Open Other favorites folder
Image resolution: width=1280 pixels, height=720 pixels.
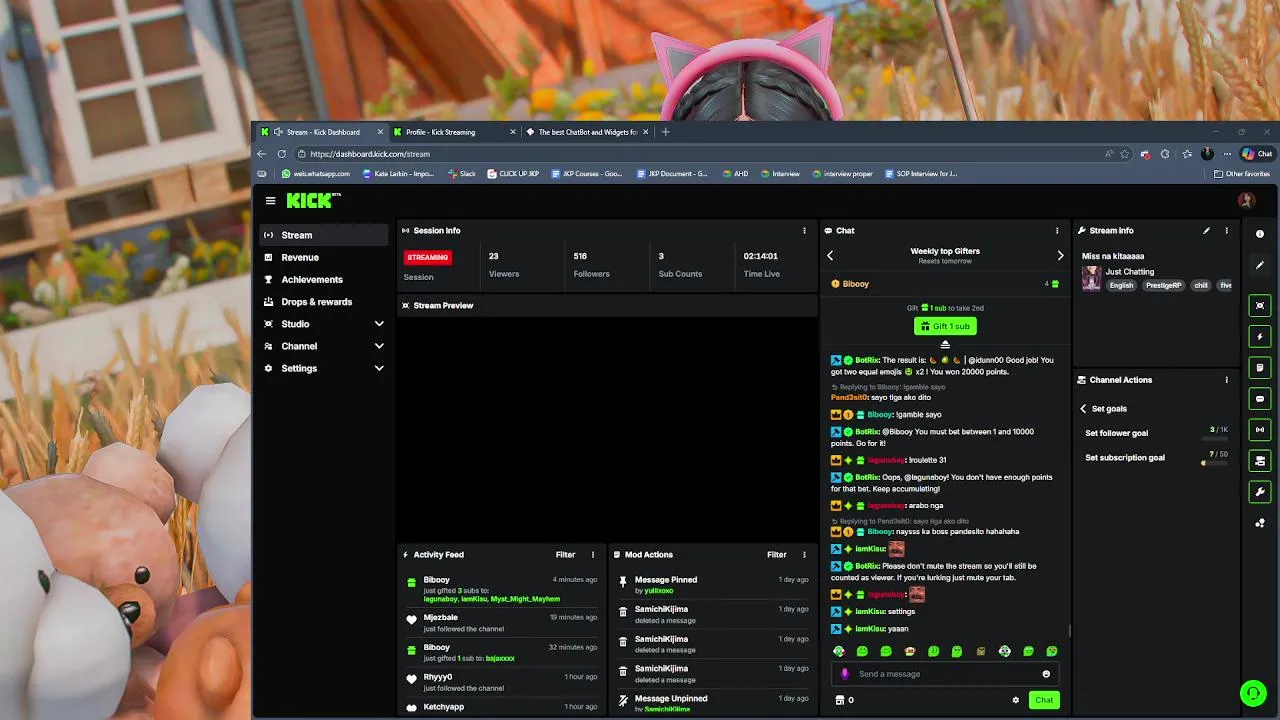click(x=1242, y=174)
